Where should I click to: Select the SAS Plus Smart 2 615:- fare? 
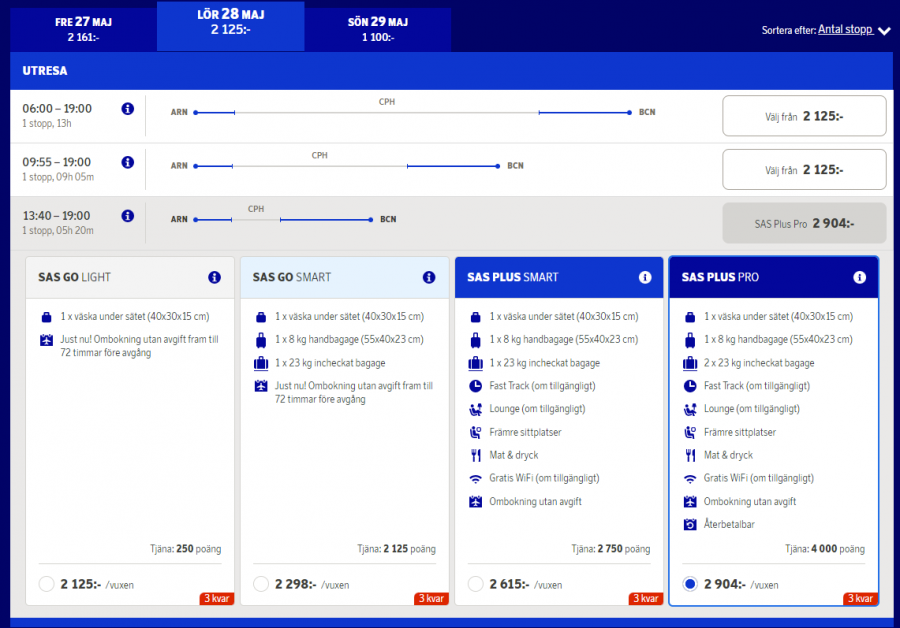[x=476, y=584]
